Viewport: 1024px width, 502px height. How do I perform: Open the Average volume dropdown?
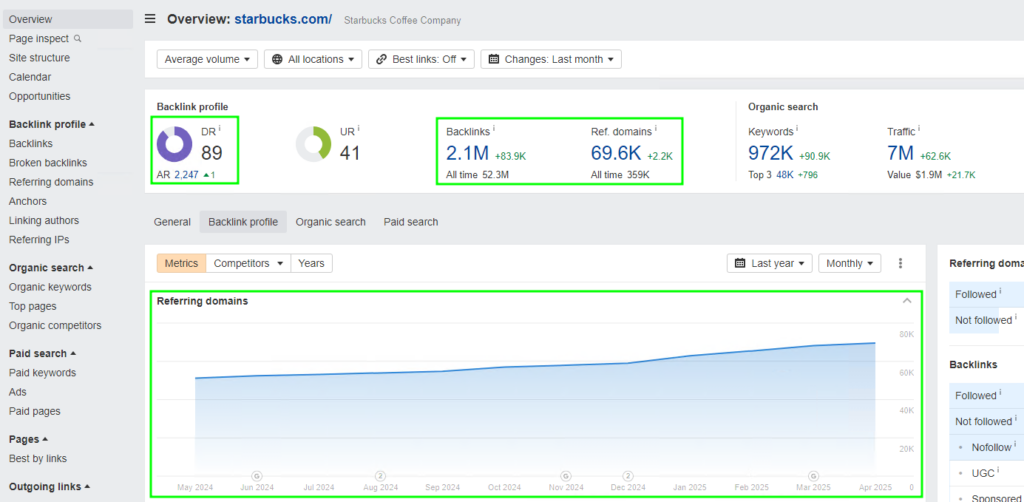[207, 59]
